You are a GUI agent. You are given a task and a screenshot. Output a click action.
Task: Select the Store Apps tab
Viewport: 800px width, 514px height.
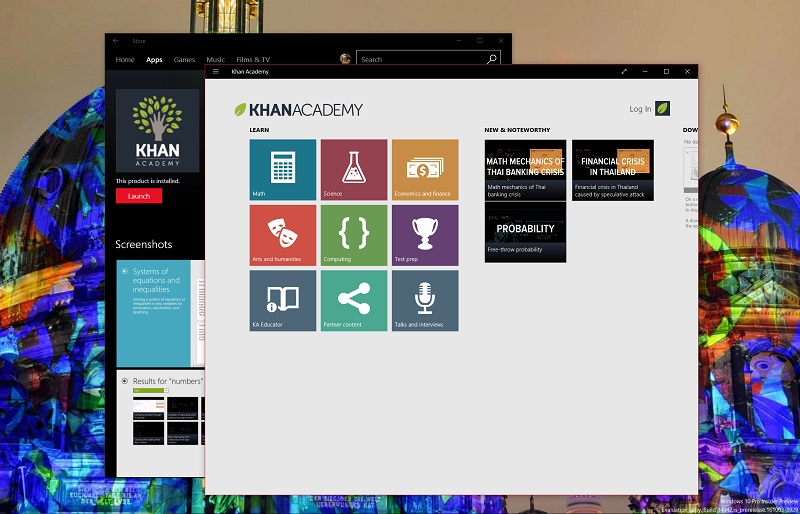click(x=154, y=59)
